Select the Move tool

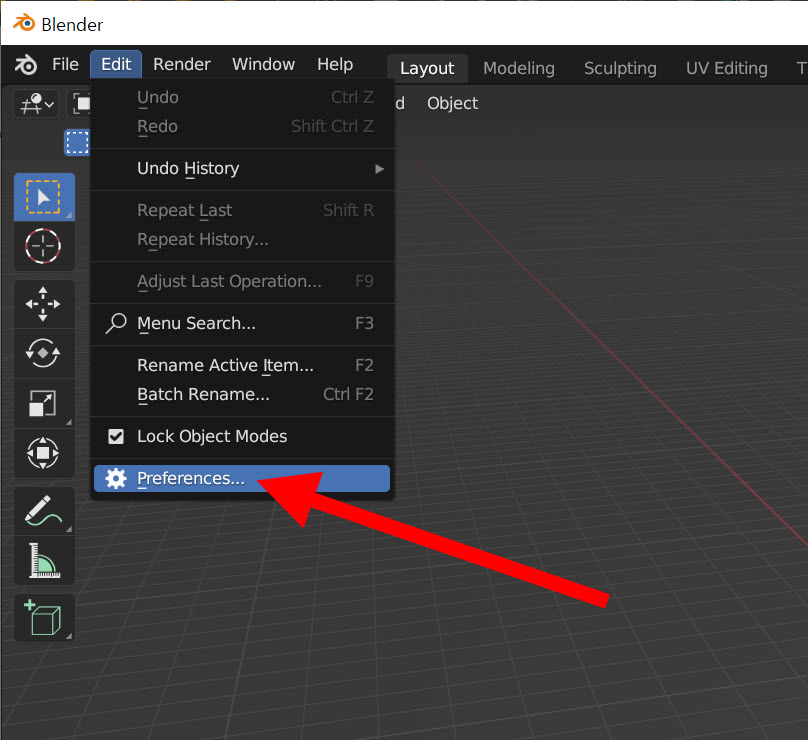click(x=44, y=304)
